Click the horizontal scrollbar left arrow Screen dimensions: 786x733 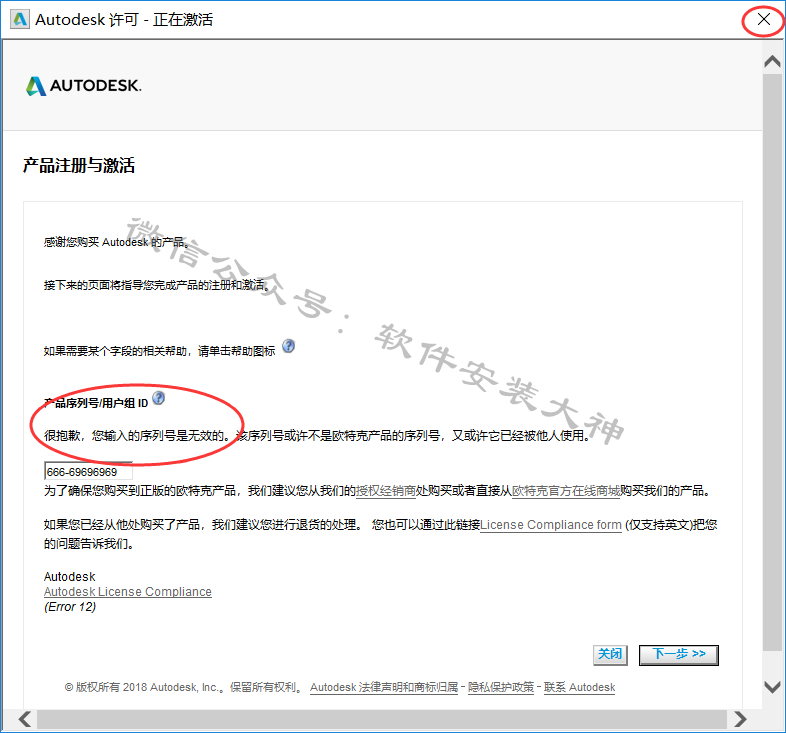tap(24, 719)
